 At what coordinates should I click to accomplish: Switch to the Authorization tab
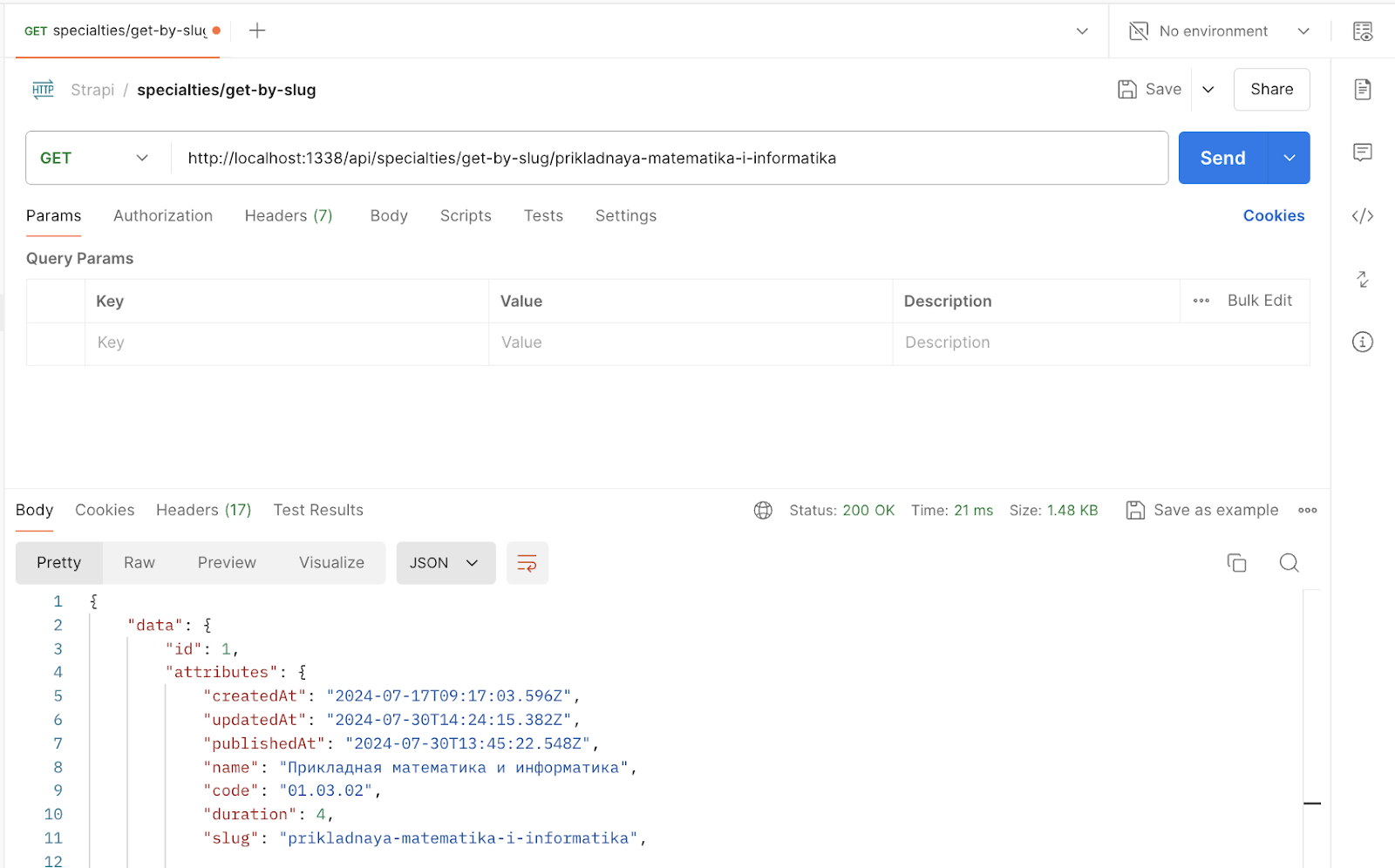click(x=163, y=215)
